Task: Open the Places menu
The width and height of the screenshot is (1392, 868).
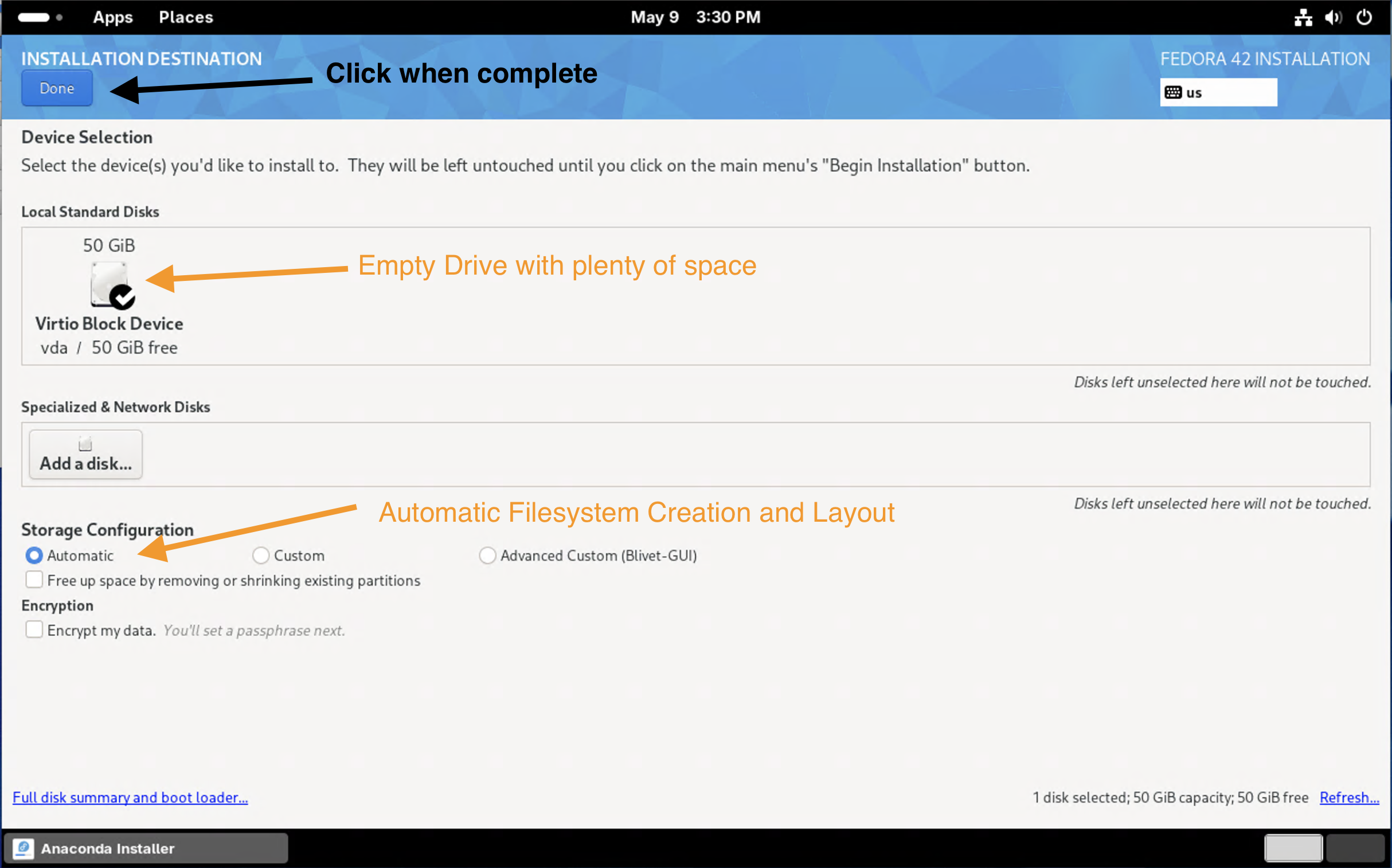Action: 186,17
